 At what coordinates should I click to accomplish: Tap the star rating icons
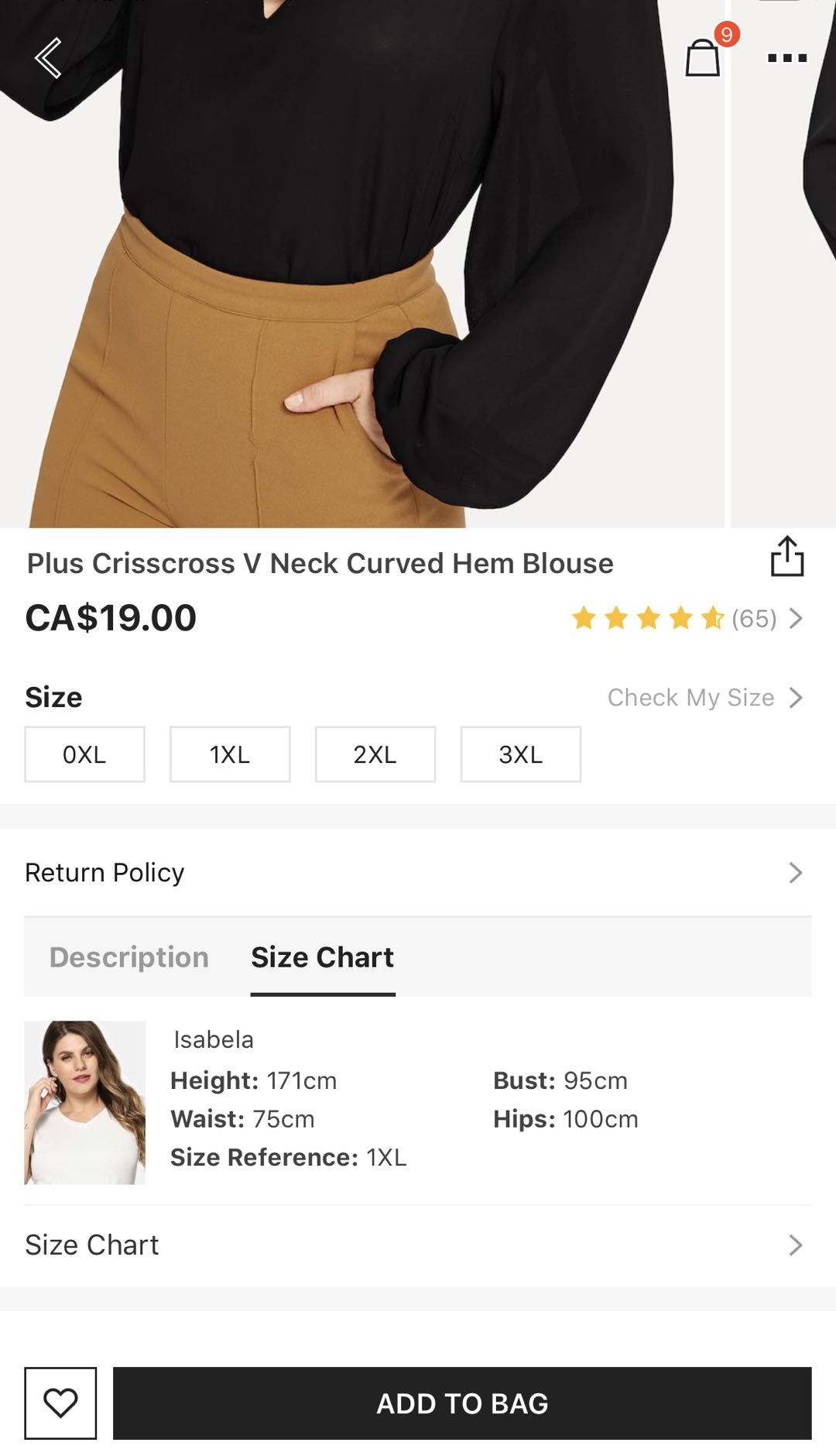pyautogui.click(x=647, y=619)
